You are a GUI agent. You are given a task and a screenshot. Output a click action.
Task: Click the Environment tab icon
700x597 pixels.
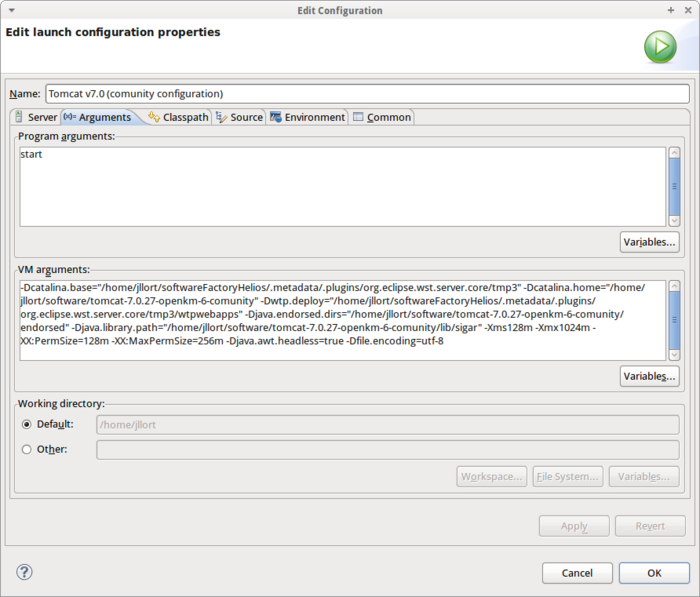click(275, 117)
